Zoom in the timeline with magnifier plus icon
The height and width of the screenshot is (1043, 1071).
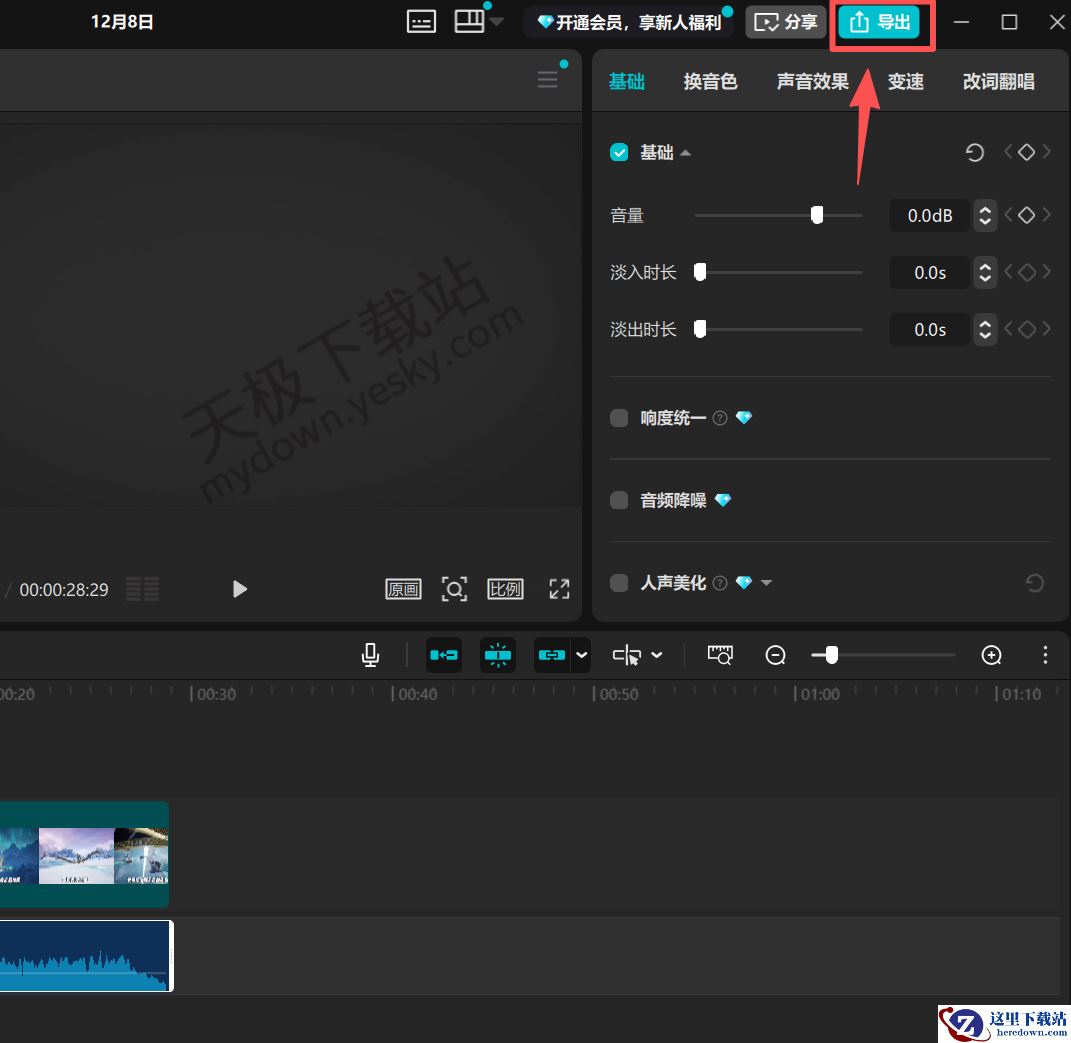coord(991,655)
